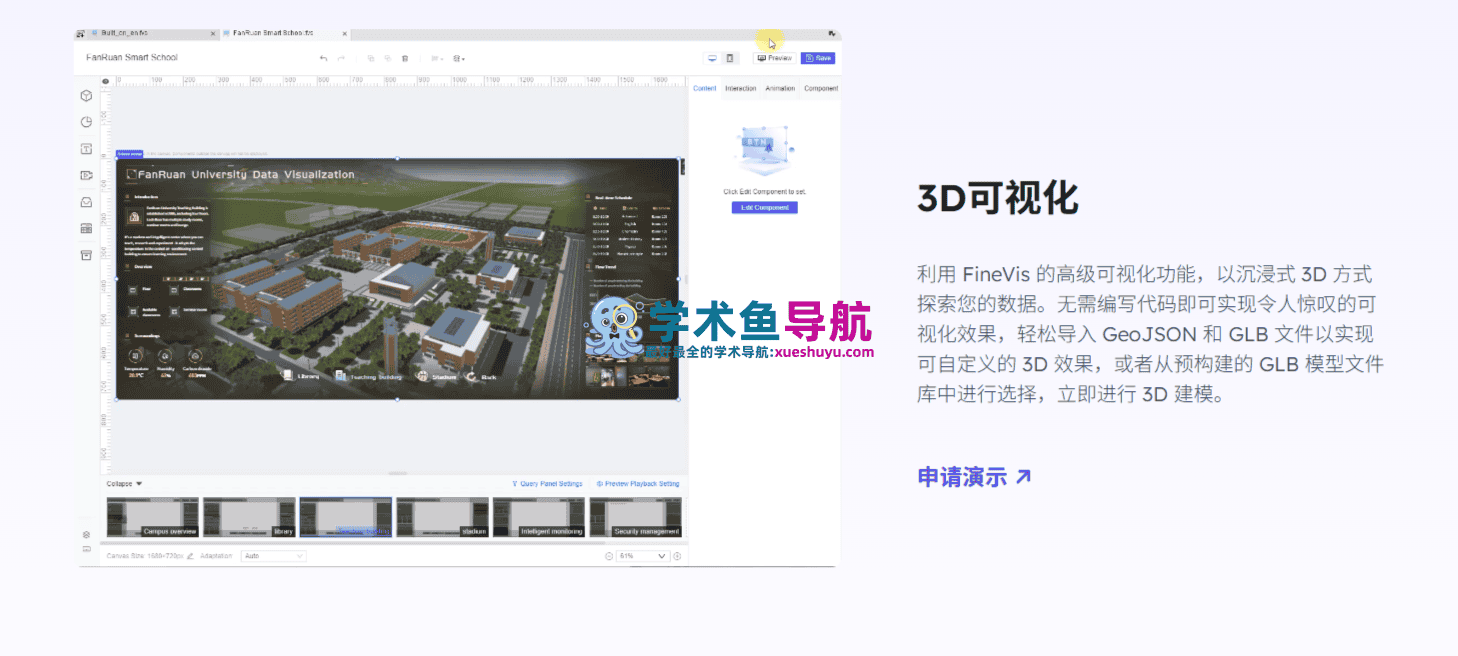Open the Component tab
Image resolution: width=1458 pixels, height=656 pixels.
click(821, 88)
